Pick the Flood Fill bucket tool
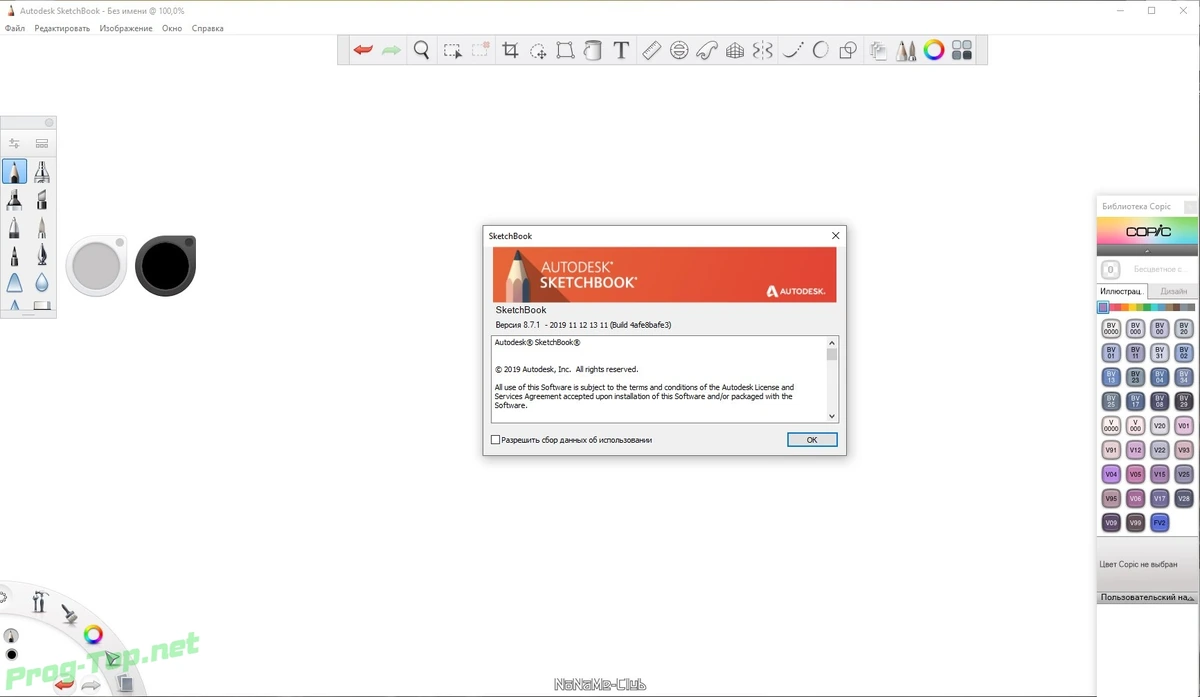 (x=592, y=50)
